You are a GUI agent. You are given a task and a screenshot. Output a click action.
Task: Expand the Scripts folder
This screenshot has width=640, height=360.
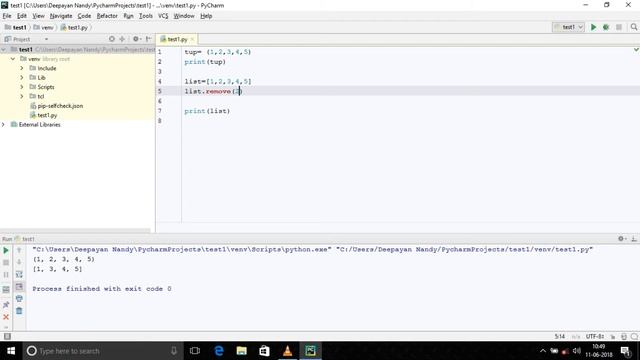22,87
